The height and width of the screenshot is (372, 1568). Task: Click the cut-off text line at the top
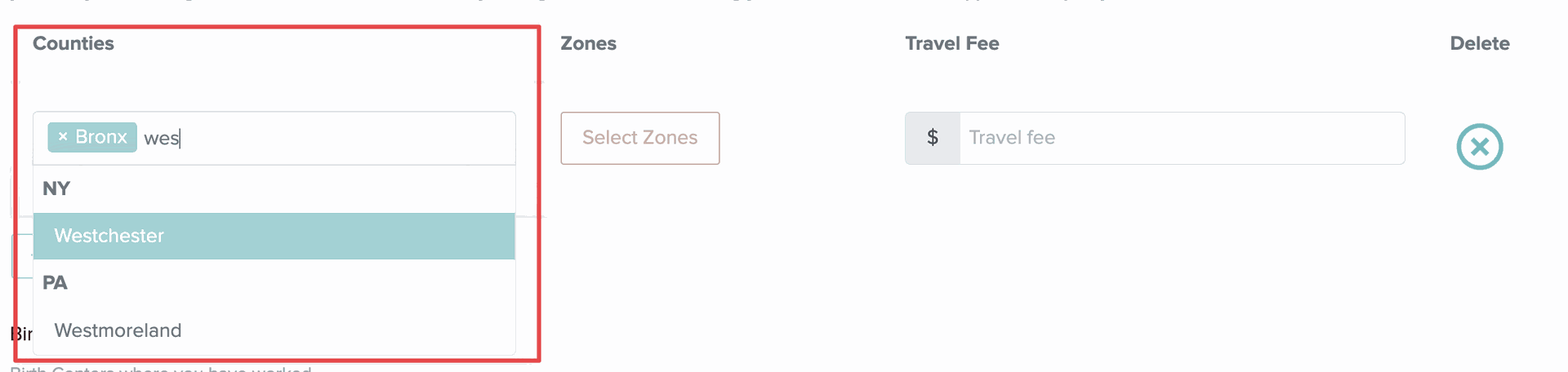[572, 2]
